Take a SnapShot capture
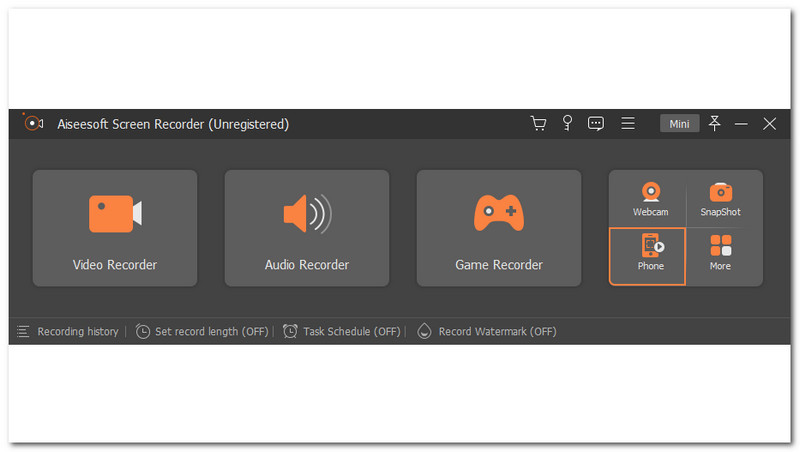The width and height of the screenshot is (800, 452). point(720,199)
